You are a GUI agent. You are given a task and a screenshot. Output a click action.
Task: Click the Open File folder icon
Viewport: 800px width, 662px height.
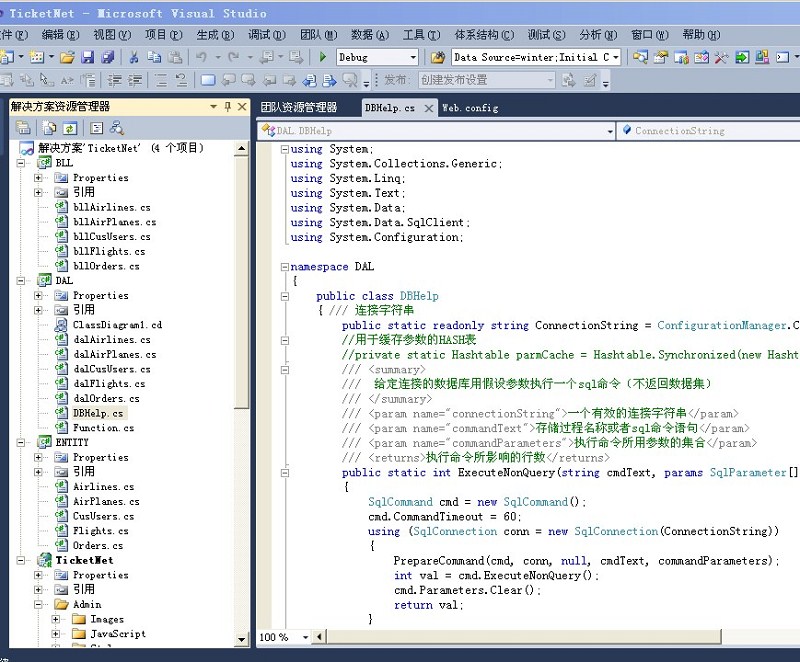pyautogui.click(x=67, y=57)
